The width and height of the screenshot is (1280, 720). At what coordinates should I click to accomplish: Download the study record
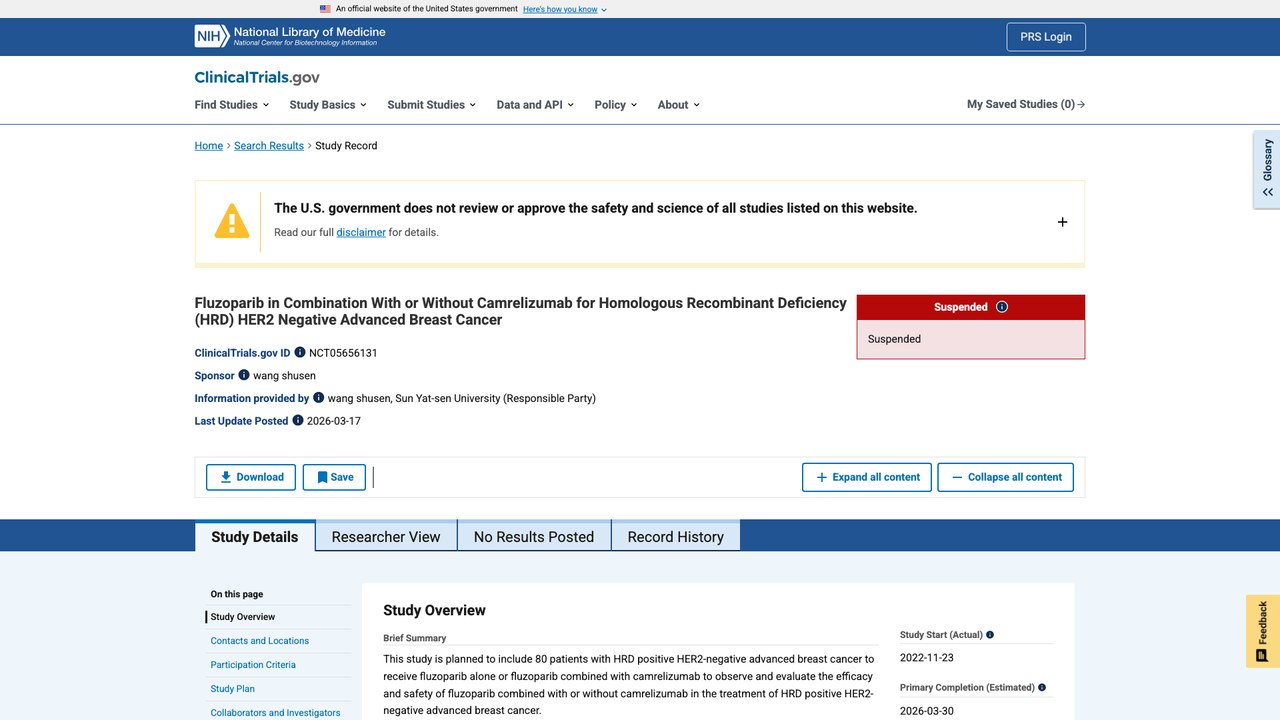[251, 477]
